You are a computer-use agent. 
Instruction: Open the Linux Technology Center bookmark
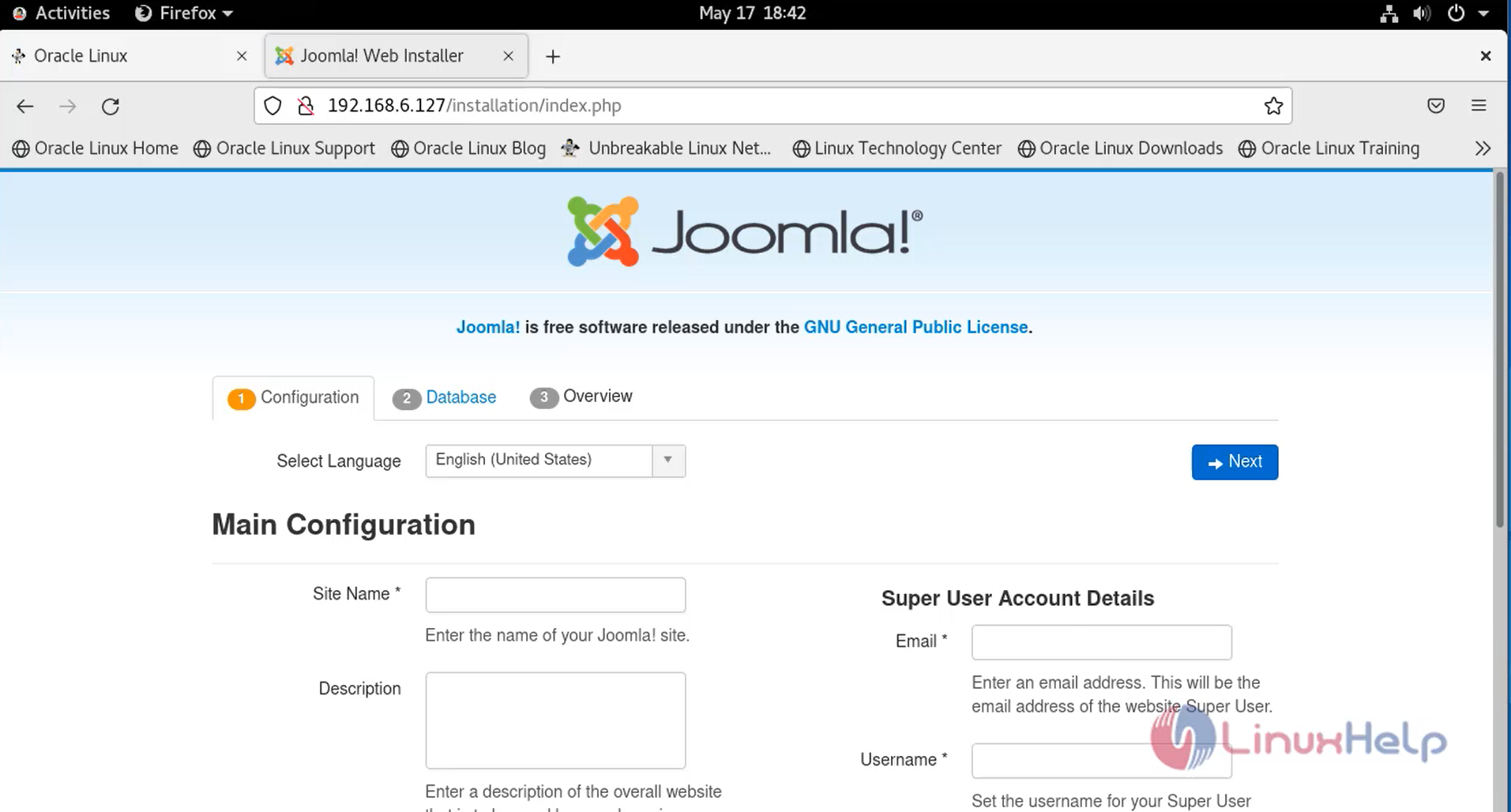tap(896, 148)
